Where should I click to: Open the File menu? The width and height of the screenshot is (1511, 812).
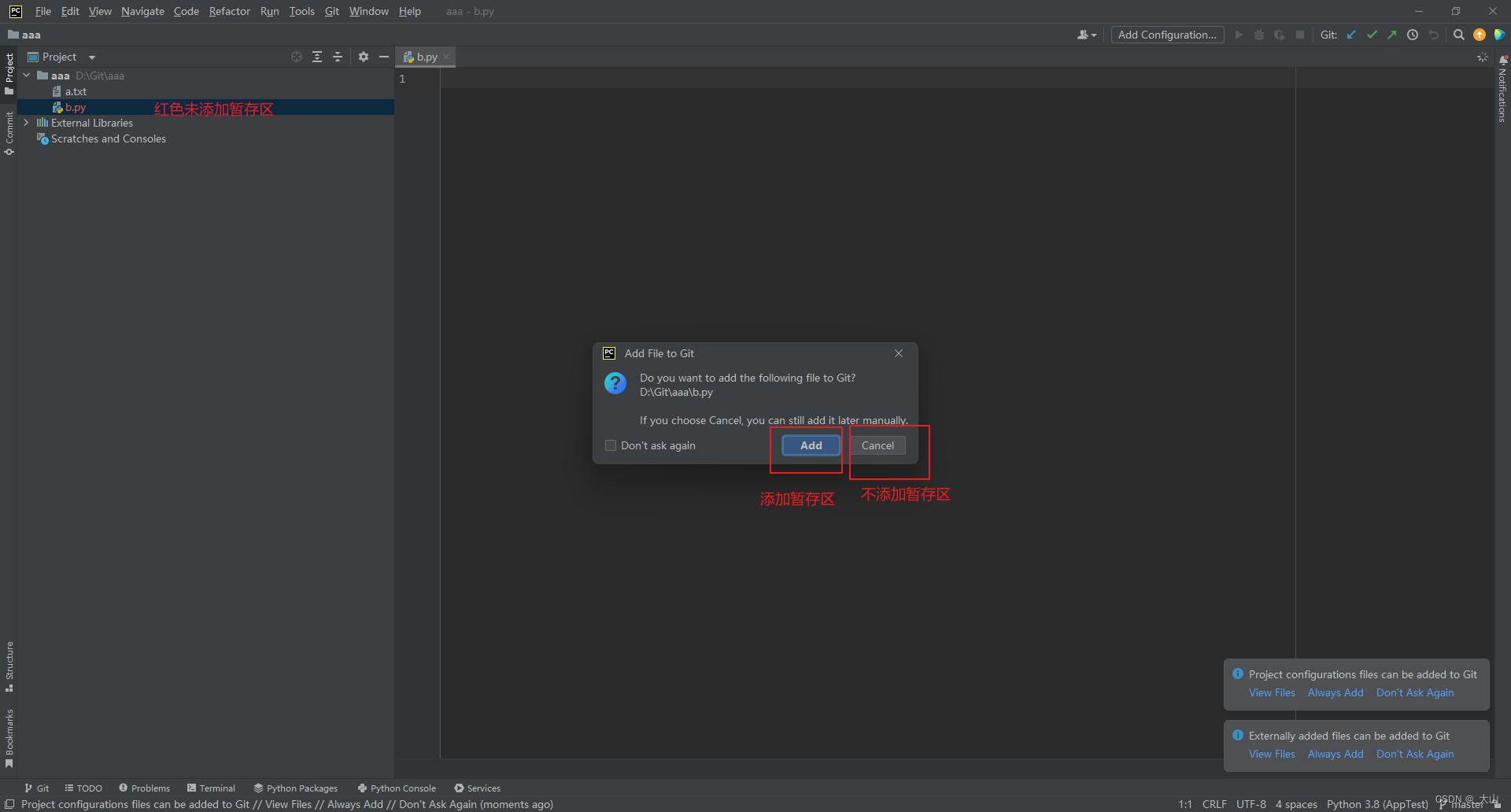coord(43,11)
